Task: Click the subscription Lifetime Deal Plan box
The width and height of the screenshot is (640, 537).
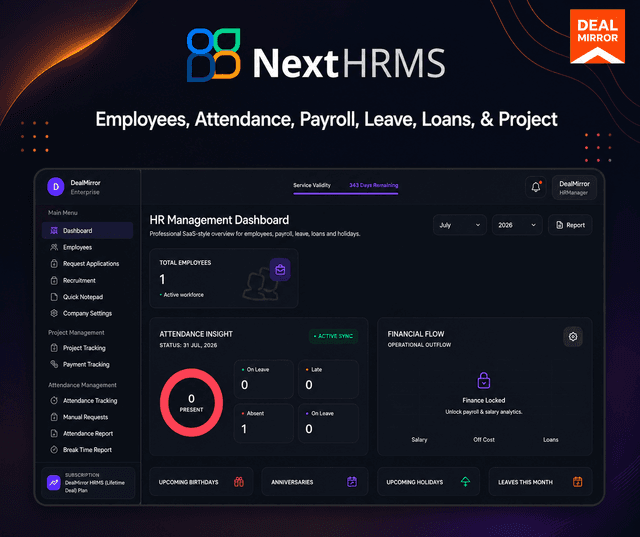Action: [x=88, y=483]
